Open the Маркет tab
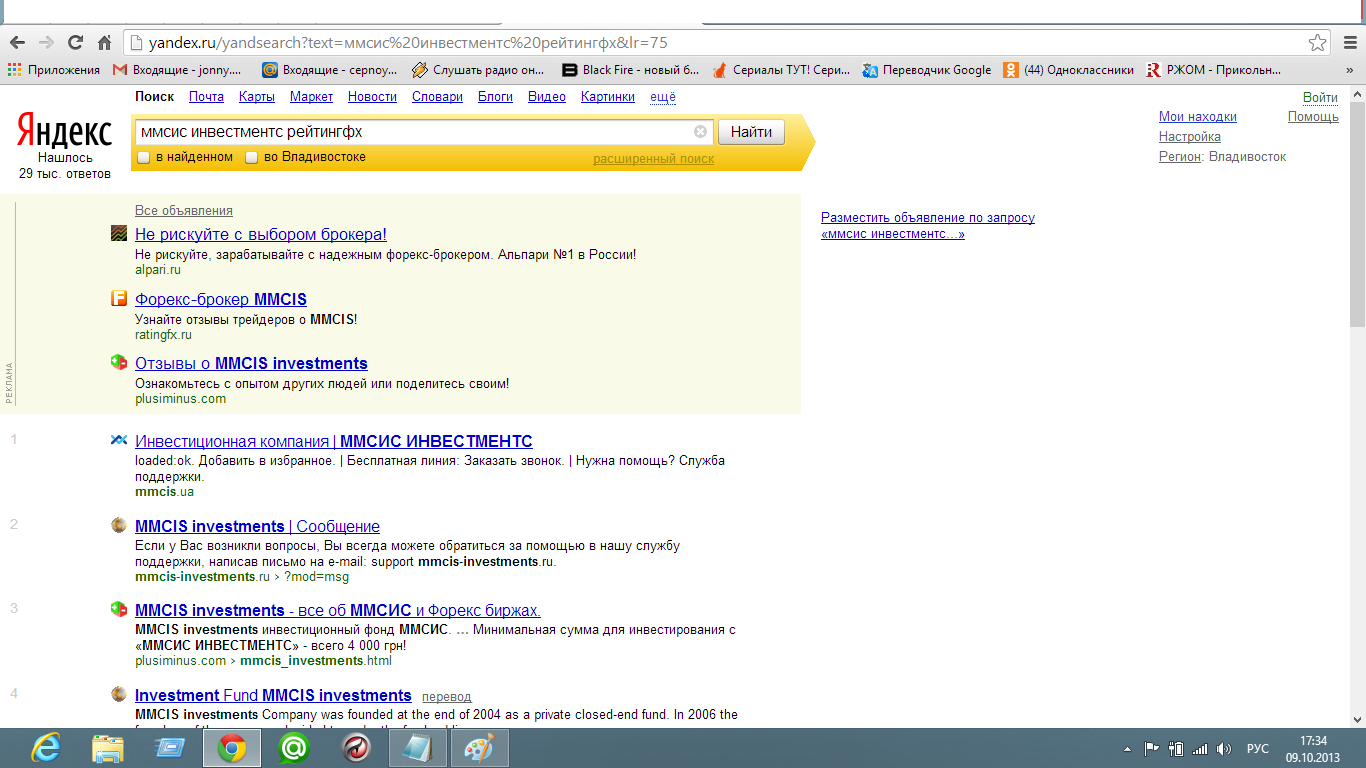This screenshot has width=1366, height=768. [312, 97]
